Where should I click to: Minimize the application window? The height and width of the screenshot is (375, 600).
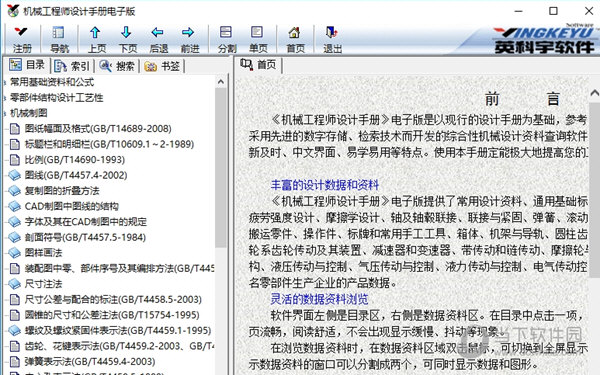tap(518, 11)
